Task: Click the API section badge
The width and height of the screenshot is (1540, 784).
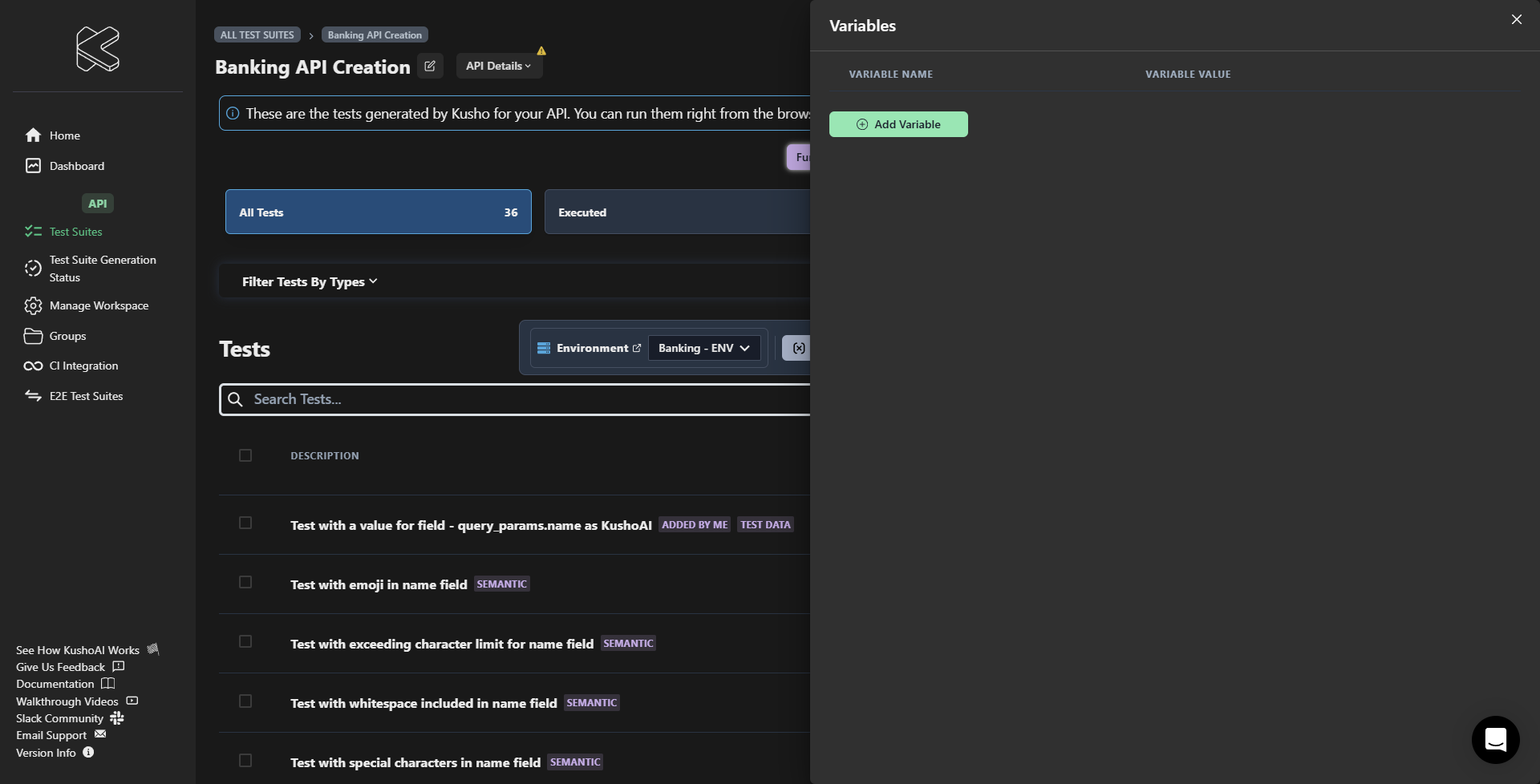Action: point(98,204)
